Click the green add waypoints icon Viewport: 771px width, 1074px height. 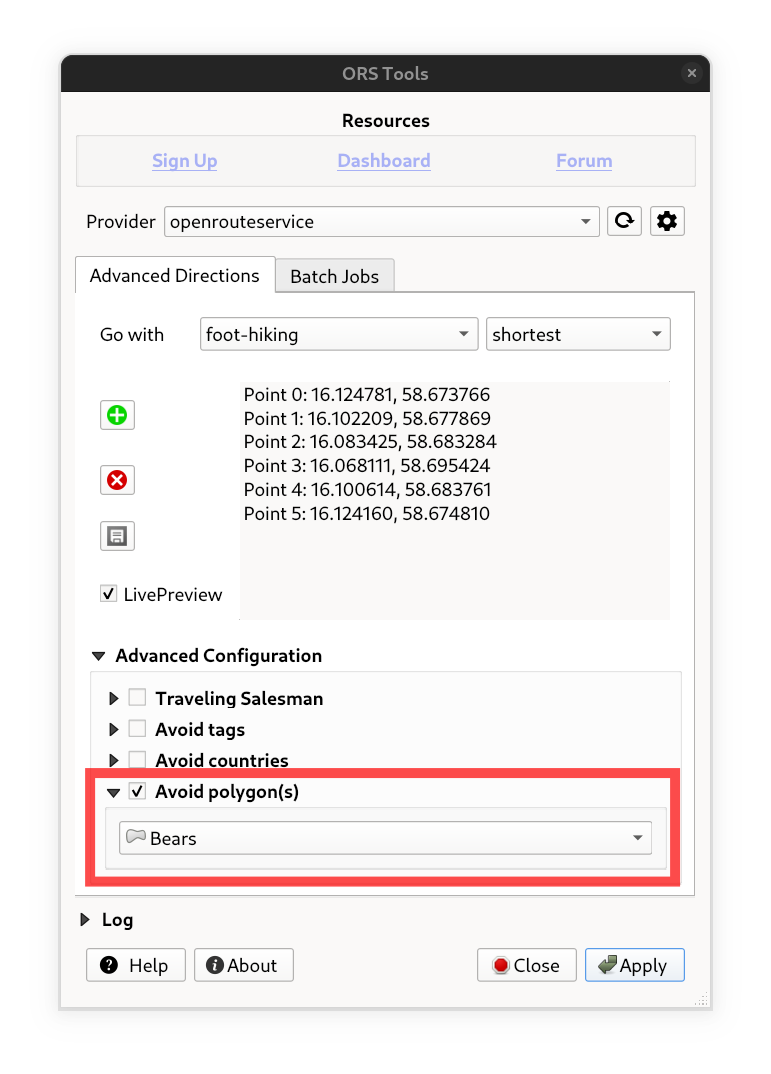pos(117,415)
